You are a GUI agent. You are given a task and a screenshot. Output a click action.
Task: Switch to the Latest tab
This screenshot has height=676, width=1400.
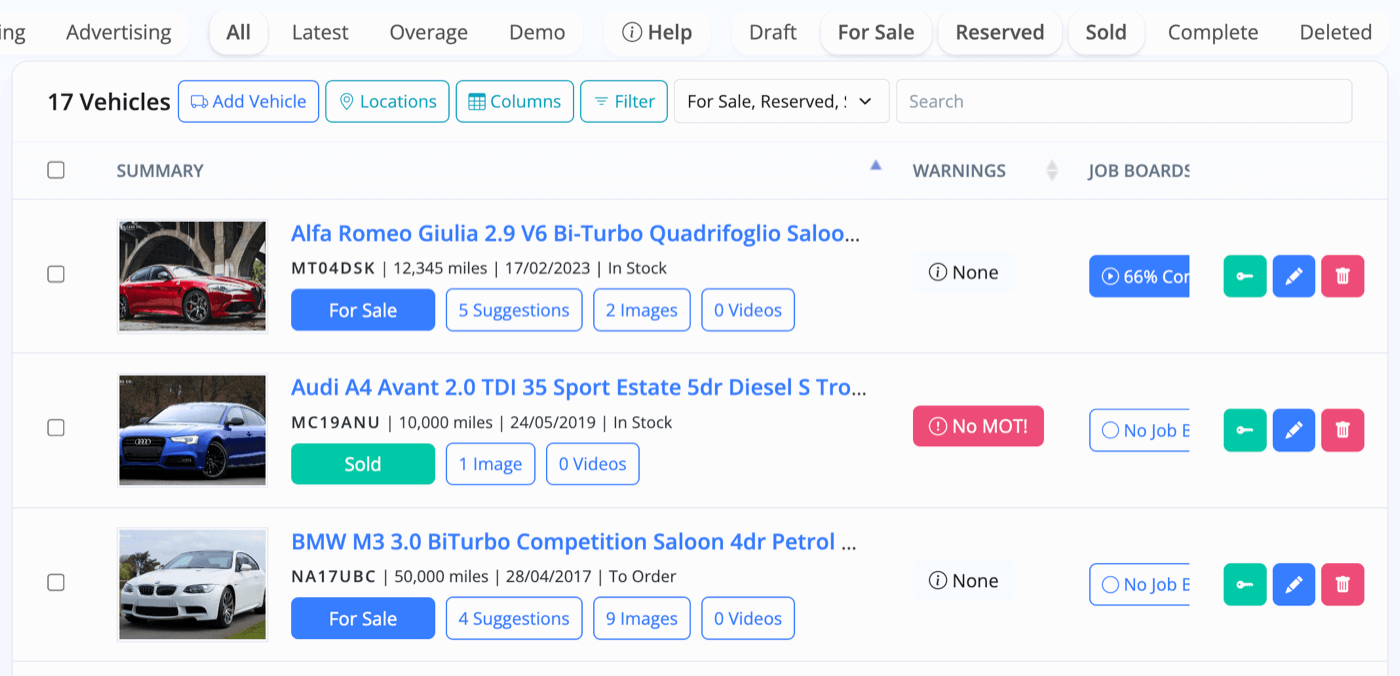tap(320, 32)
